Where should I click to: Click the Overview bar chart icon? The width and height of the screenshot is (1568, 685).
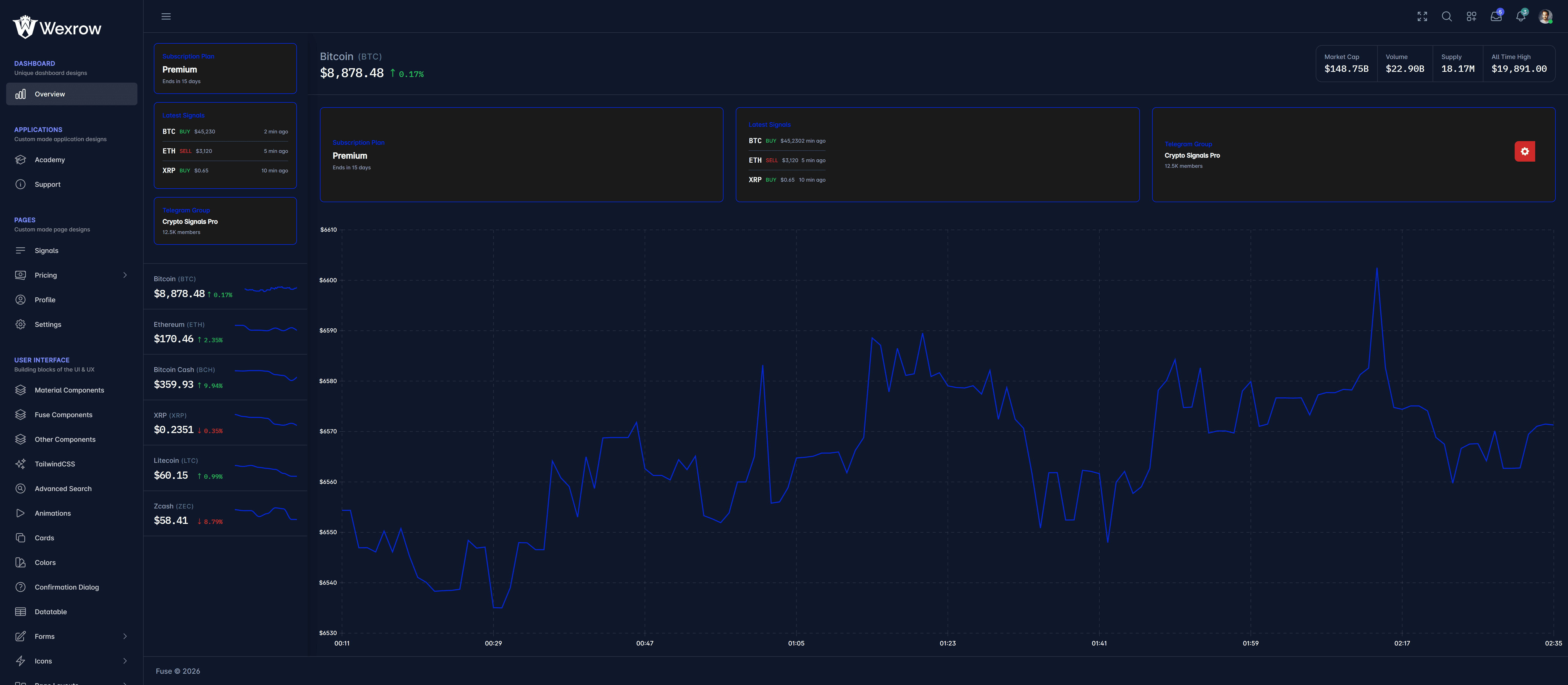[21, 94]
